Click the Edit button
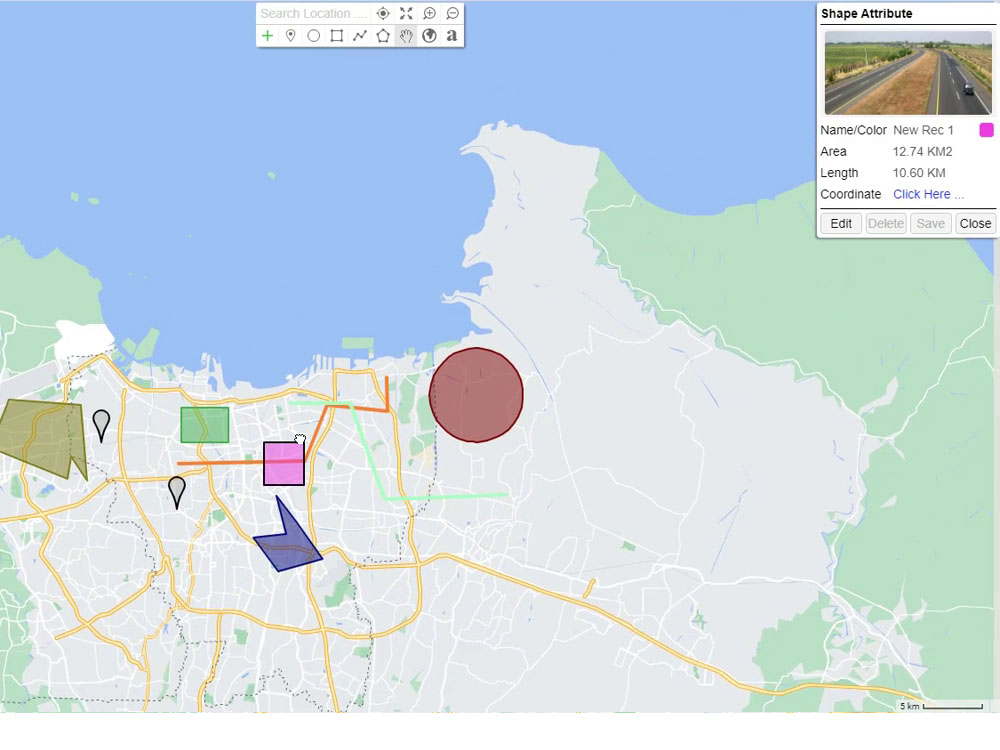1000x750 pixels. 841,223
